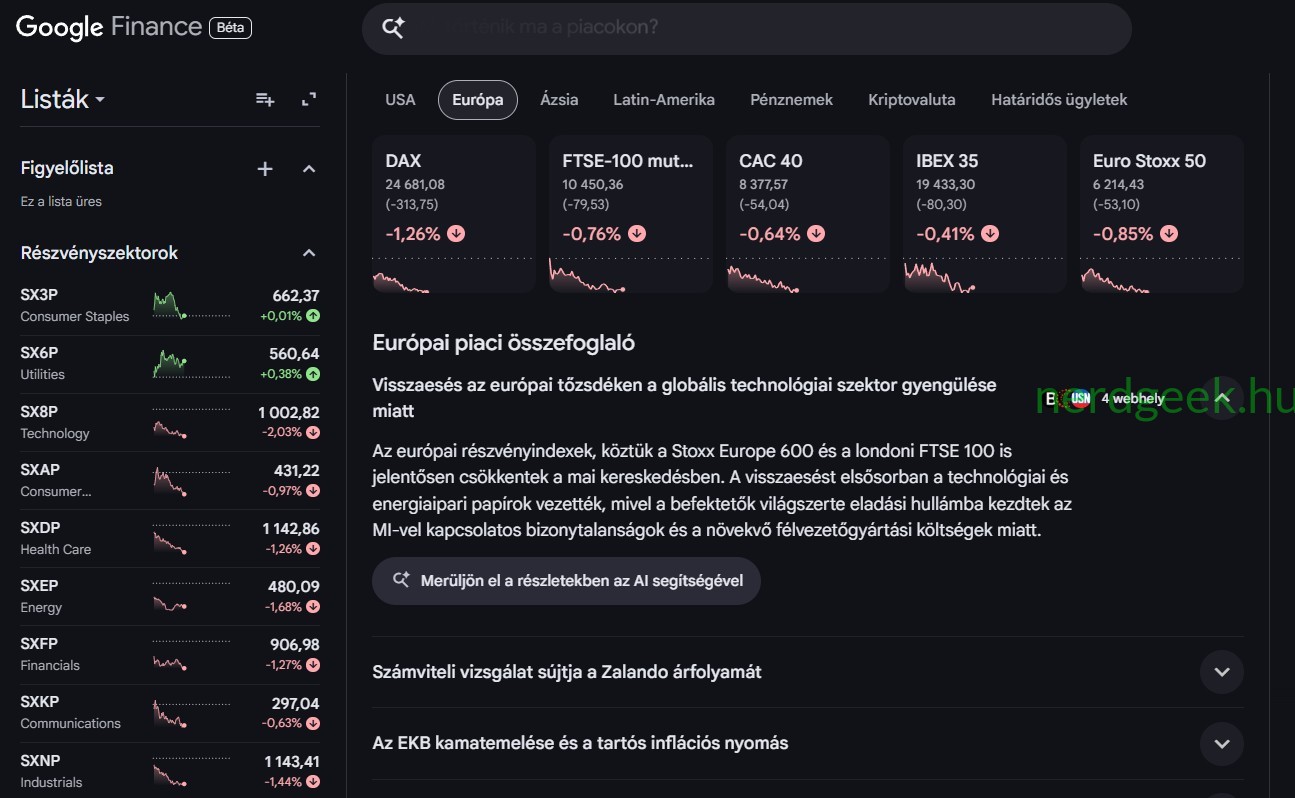Image resolution: width=1295 pixels, height=798 pixels.
Task: Open the CAC 40 index card
Action: click(x=808, y=214)
